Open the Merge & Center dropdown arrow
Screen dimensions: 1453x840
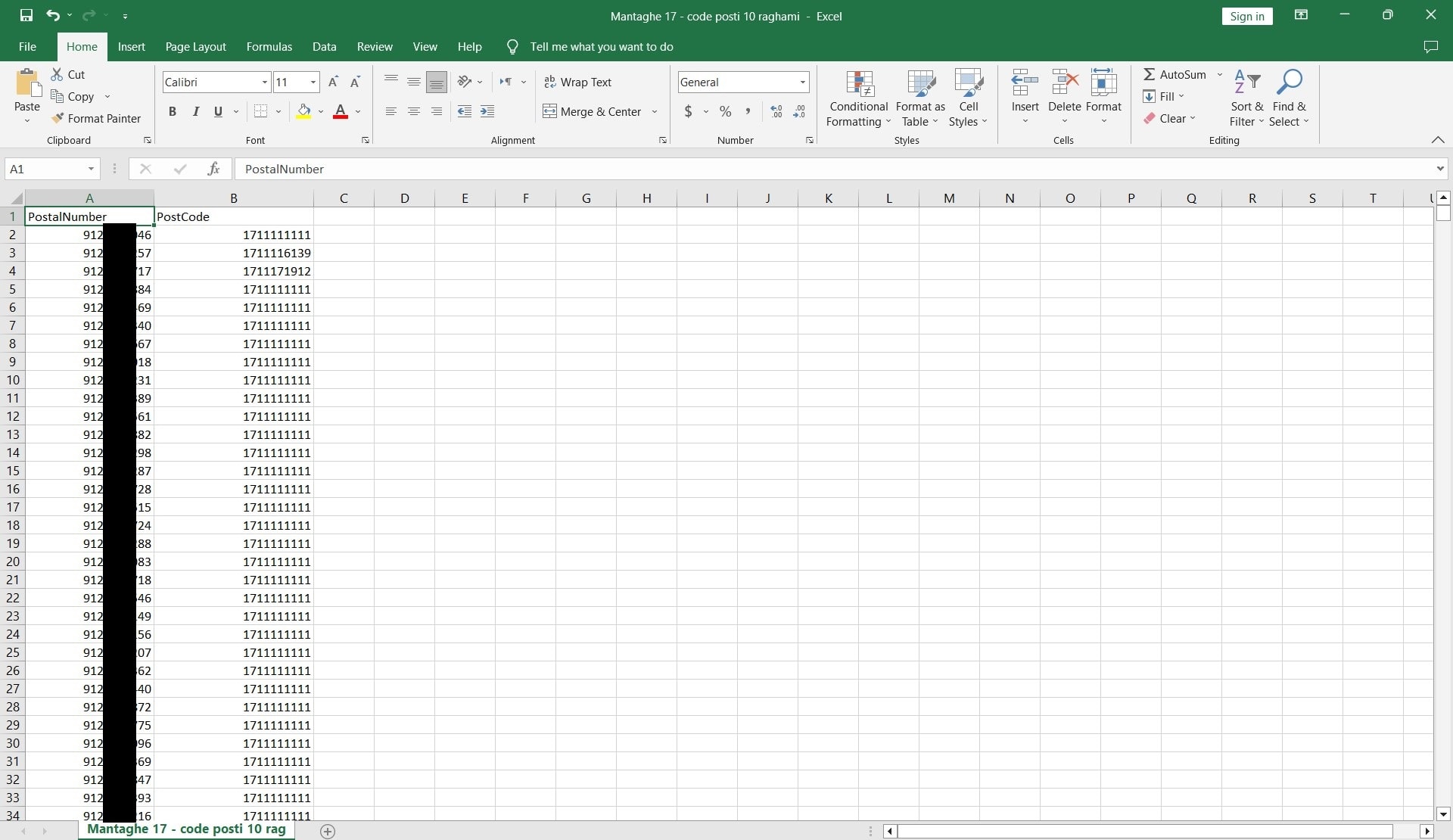[x=655, y=111]
